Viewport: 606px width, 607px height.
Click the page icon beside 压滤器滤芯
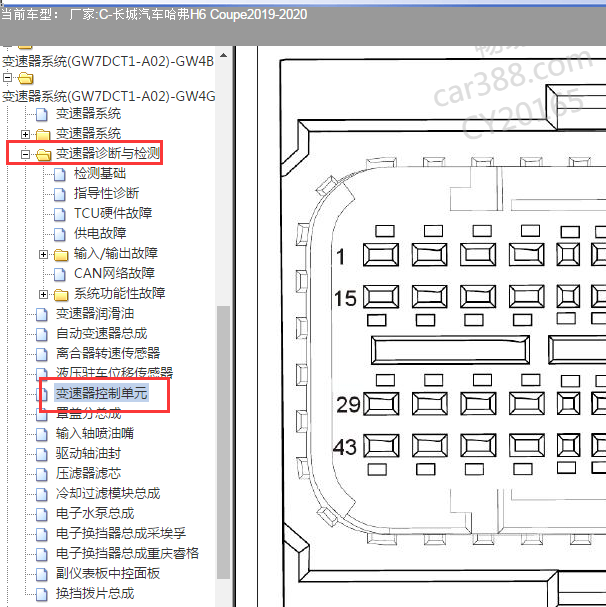(x=41, y=474)
